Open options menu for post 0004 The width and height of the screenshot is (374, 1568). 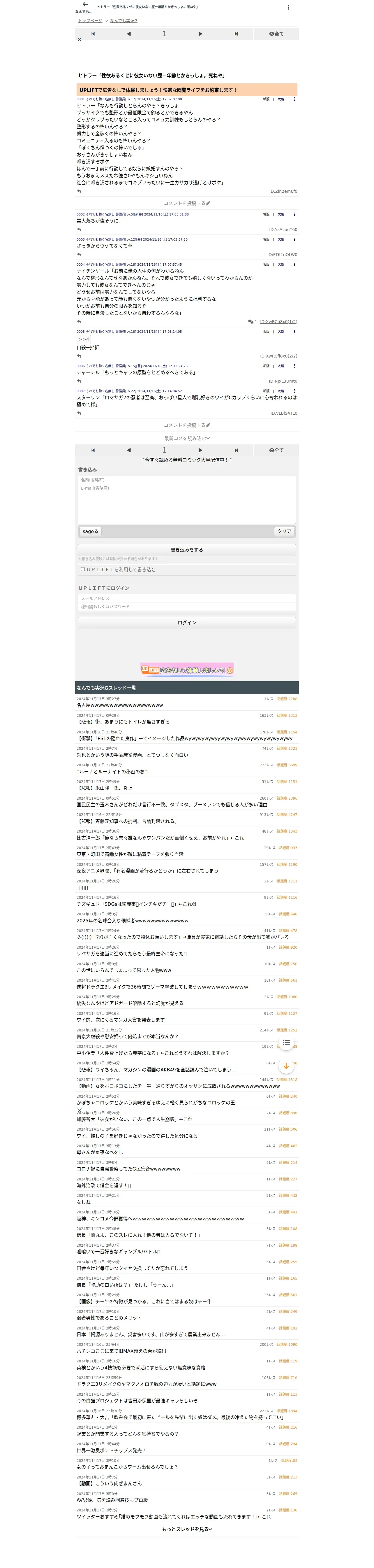294,265
